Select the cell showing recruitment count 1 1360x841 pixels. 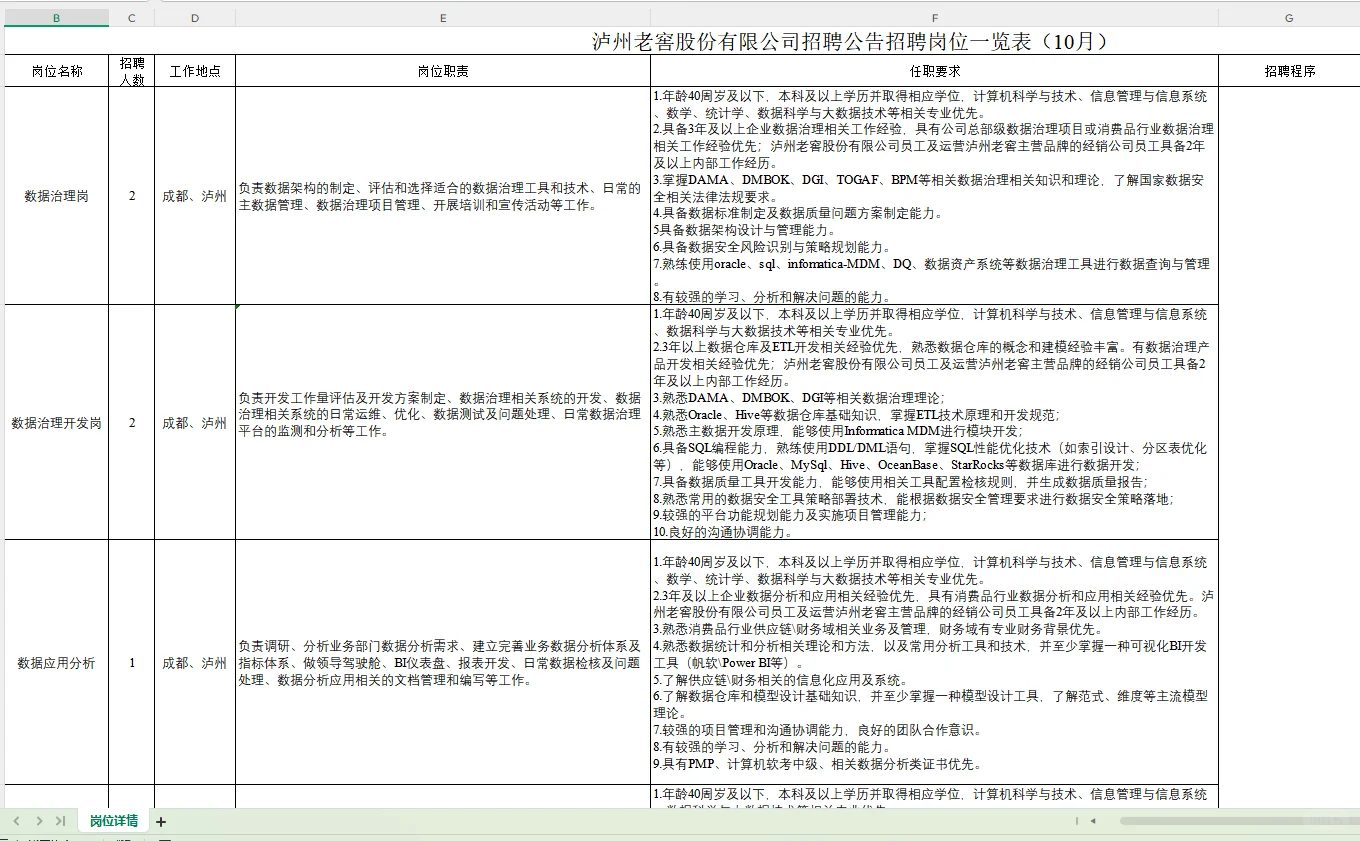131,662
